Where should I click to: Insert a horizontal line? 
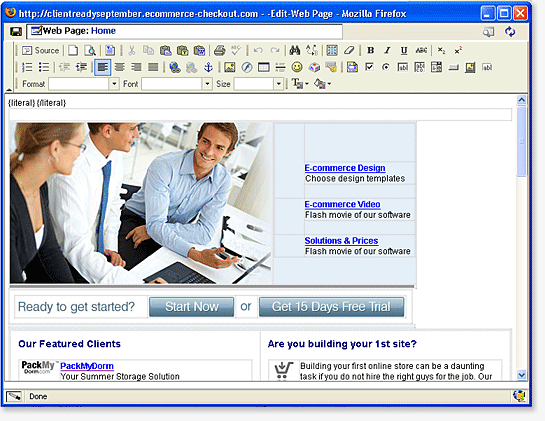(x=280, y=67)
